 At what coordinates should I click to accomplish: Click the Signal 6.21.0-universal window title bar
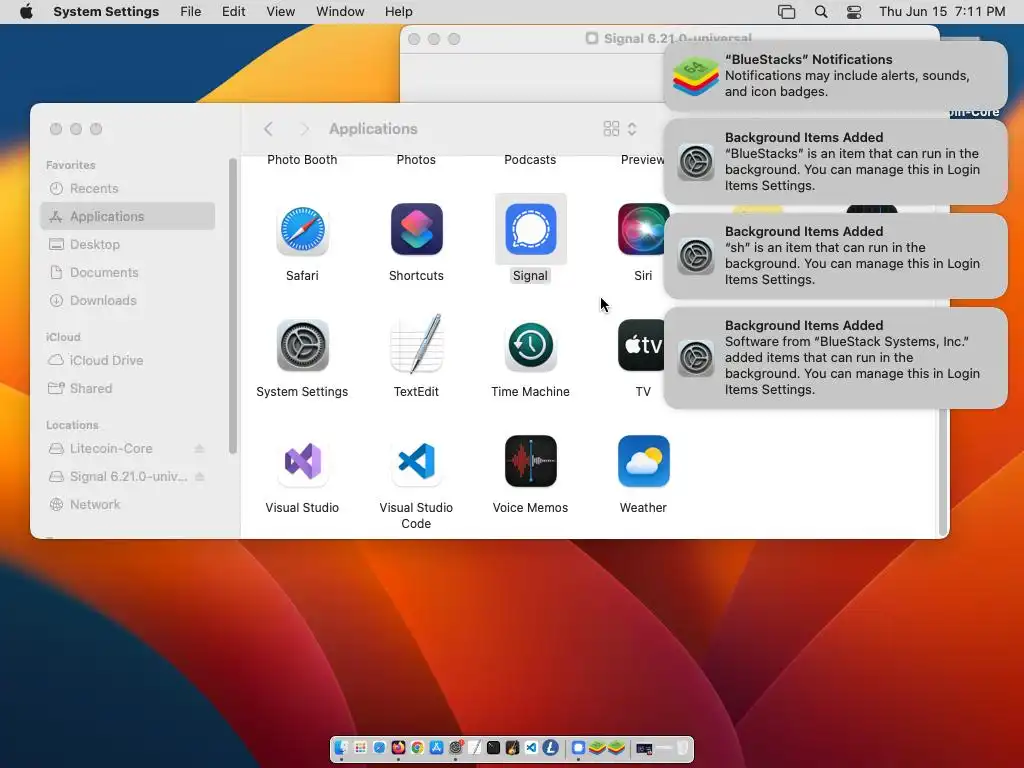(532, 39)
